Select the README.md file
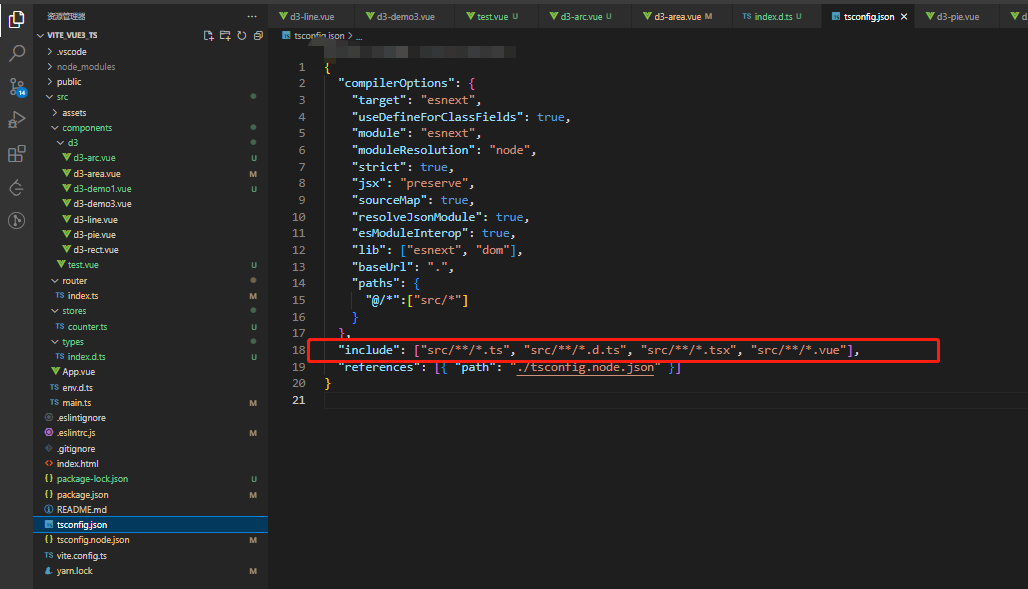The width and height of the screenshot is (1028, 589). (80, 508)
